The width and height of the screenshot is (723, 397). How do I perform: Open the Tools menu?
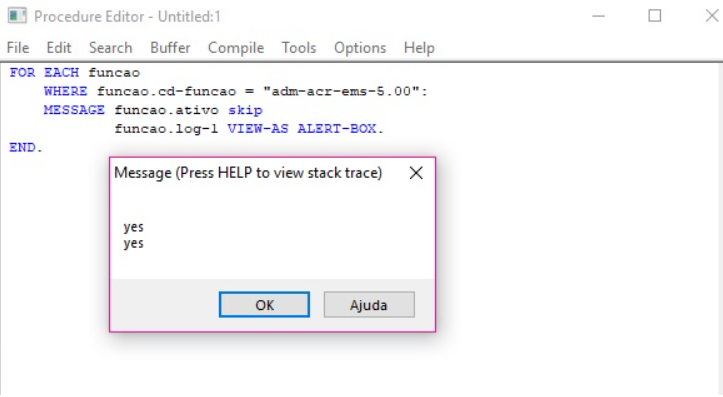pyautogui.click(x=299, y=47)
